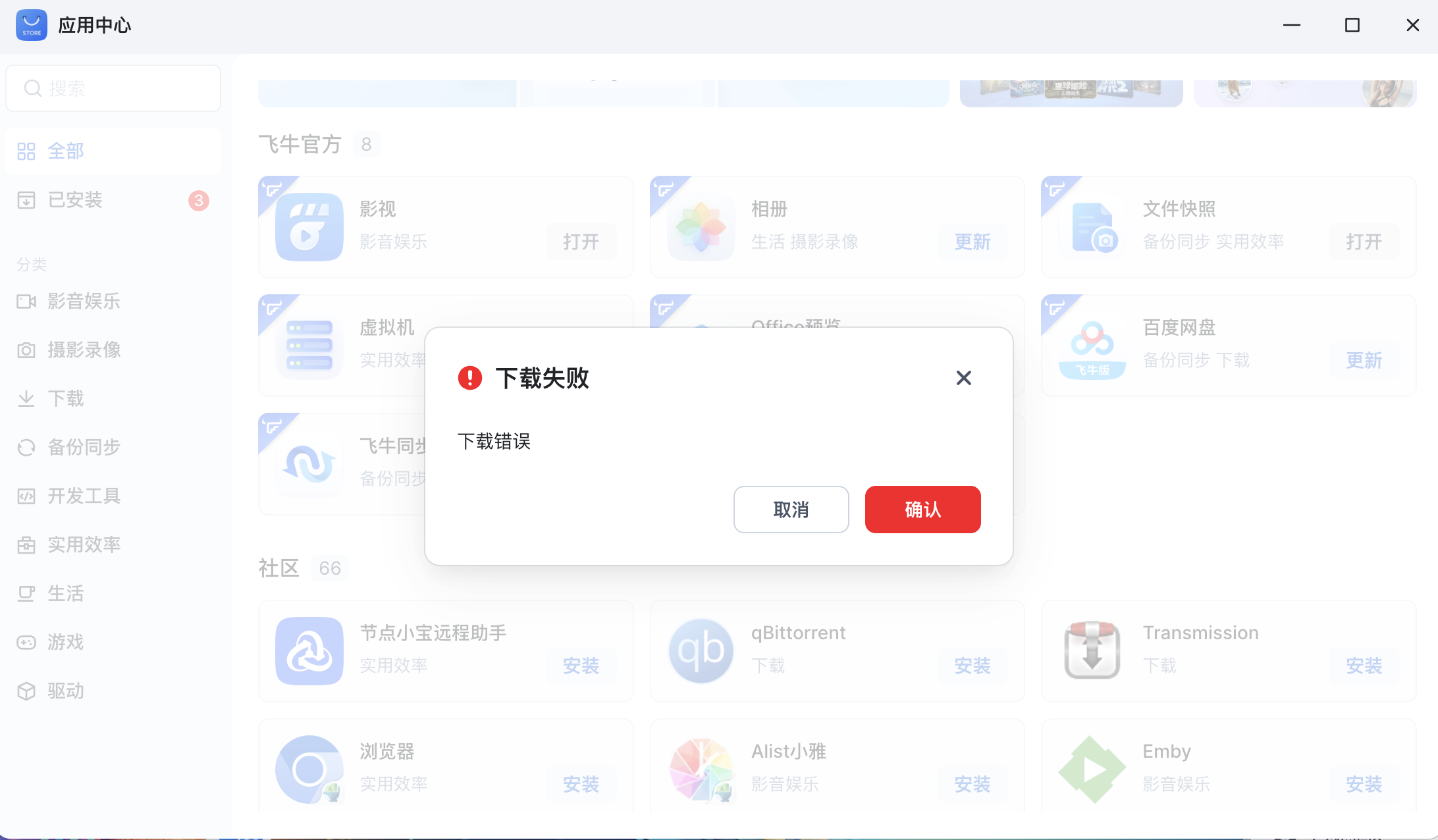Click 更新 button for 百度网盘
This screenshot has width=1438, height=840.
(1364, 360)
